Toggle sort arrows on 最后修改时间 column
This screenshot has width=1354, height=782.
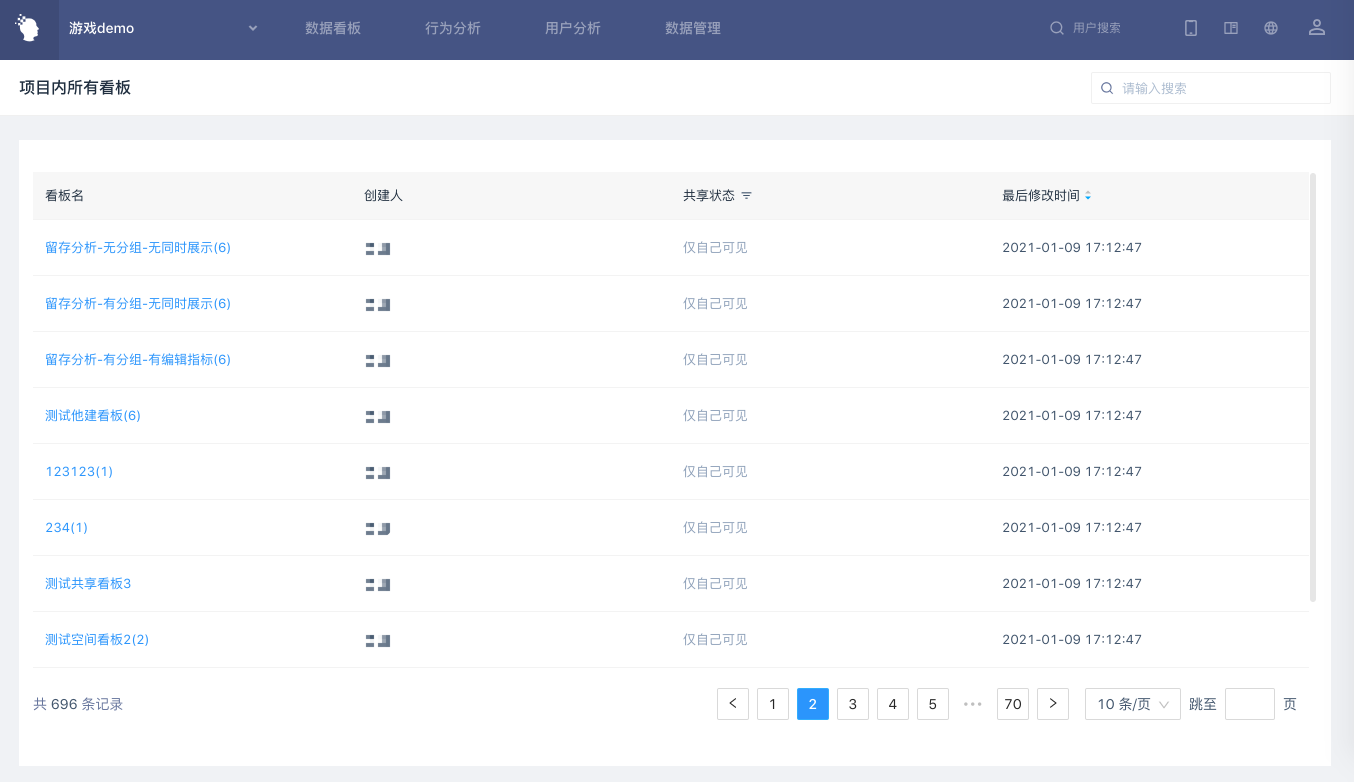pos(1088,196)
